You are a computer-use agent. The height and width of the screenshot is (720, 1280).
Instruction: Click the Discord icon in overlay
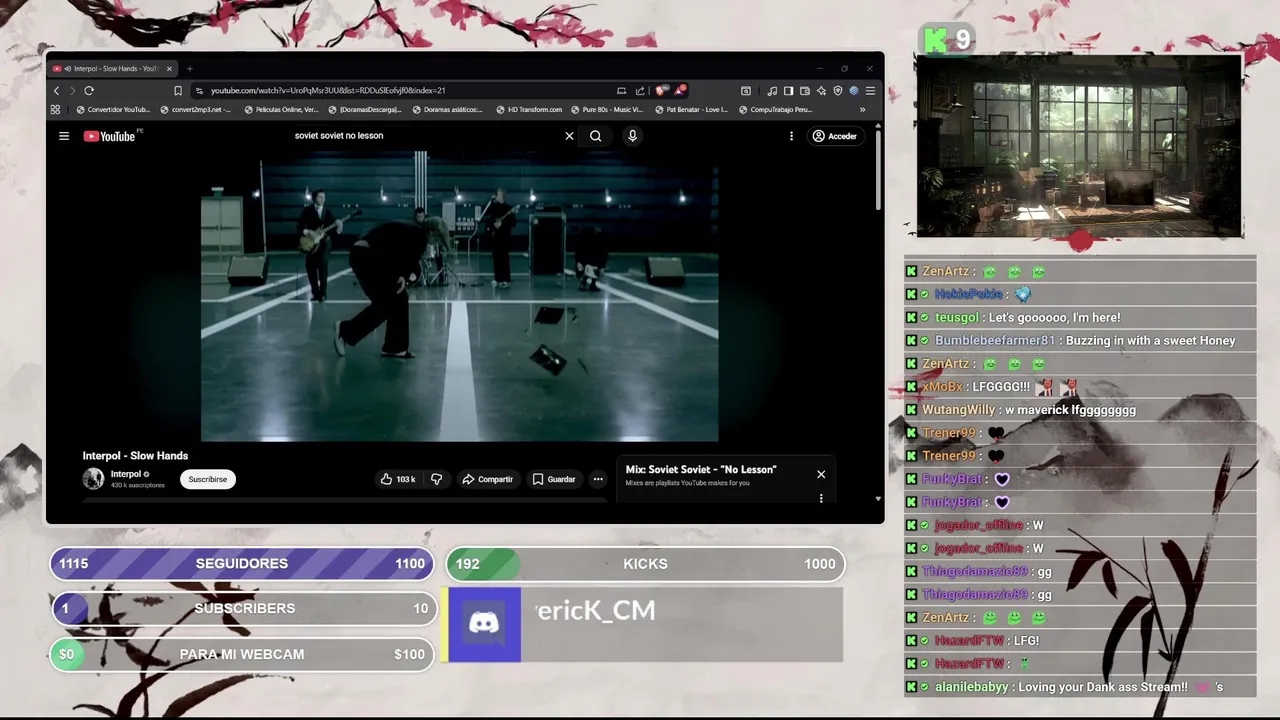click(484, 624)
